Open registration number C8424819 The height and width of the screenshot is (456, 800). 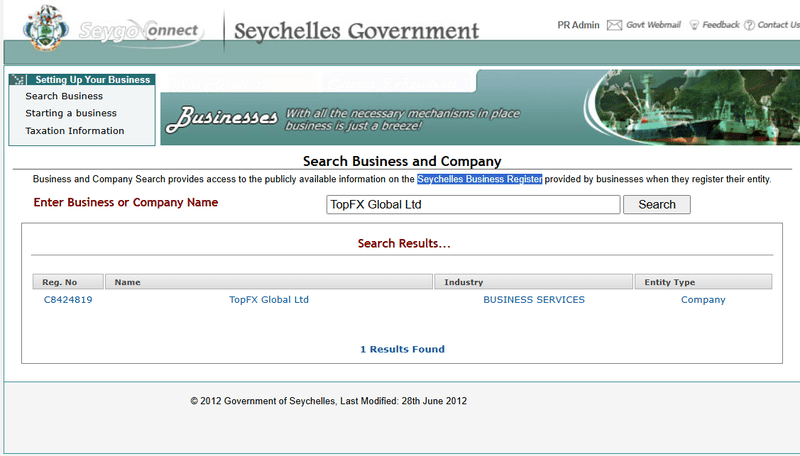point(68,299)
